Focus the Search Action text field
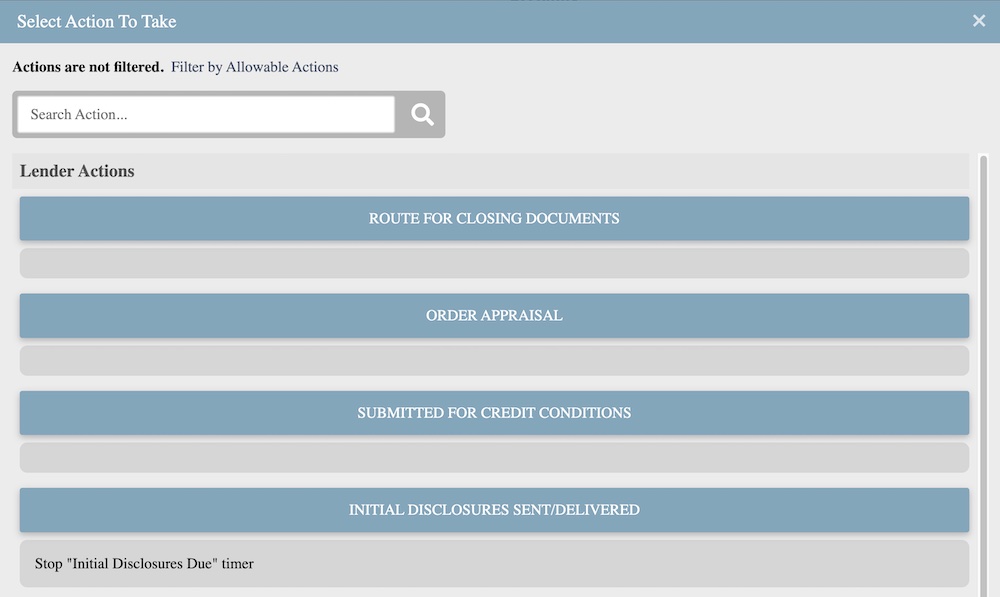 click(x=206, y=114)
